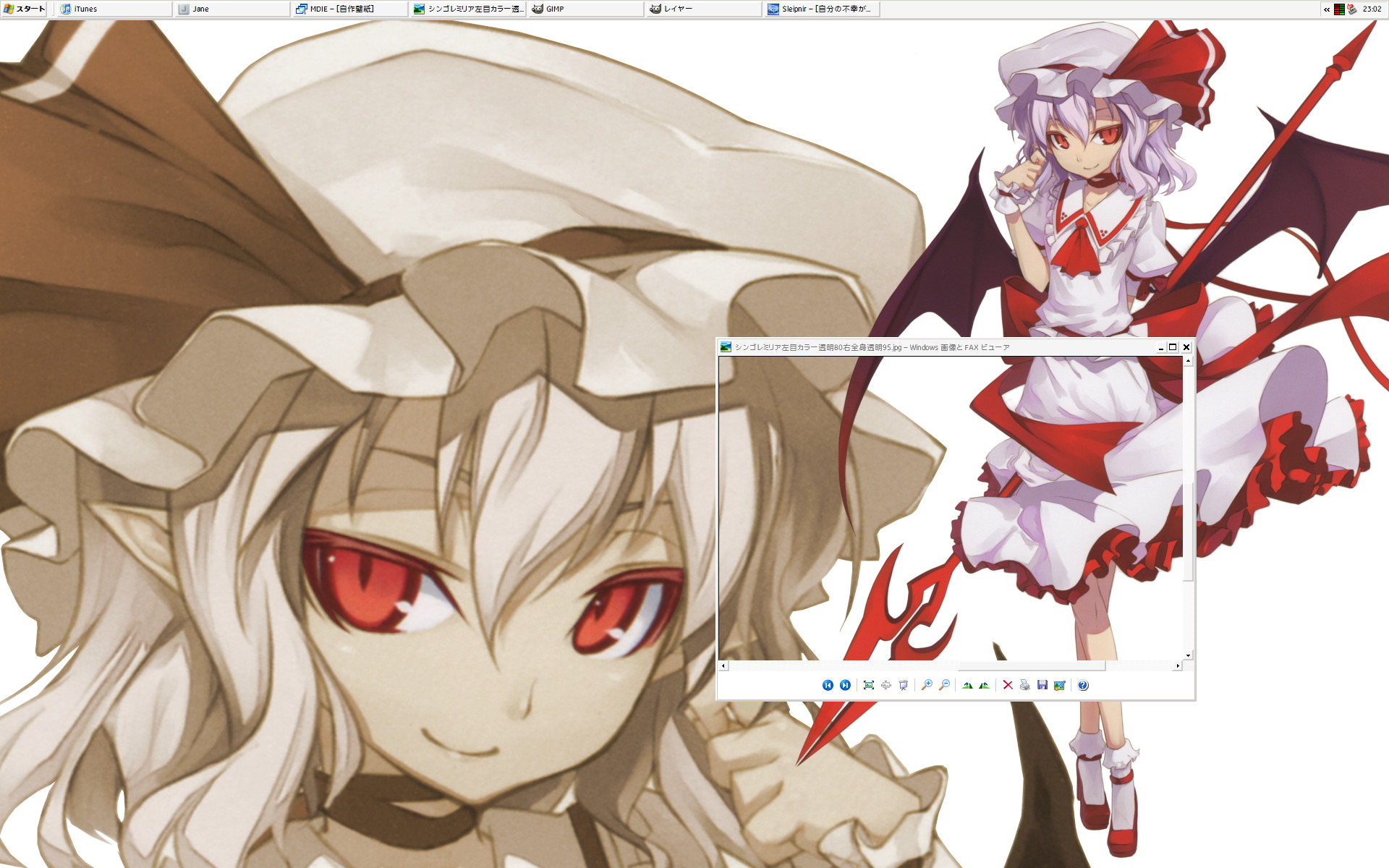This screenshot has height=868, width=1389.
Task: Switch to the Jane taskbar button
Action: coord(232,9)
